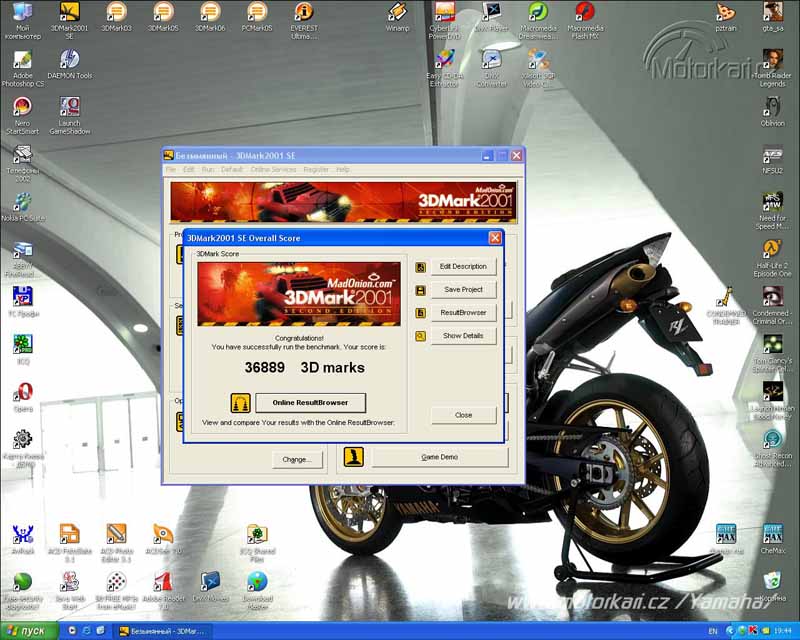Viewport: 800px width, 640px height.
Task: Open the Online Services menu
Action: pyautogui.click(x=273, y=169)
